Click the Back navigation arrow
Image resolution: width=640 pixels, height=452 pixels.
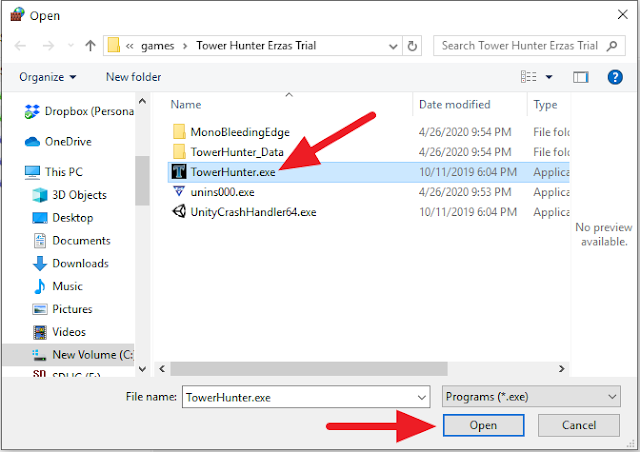20,46
